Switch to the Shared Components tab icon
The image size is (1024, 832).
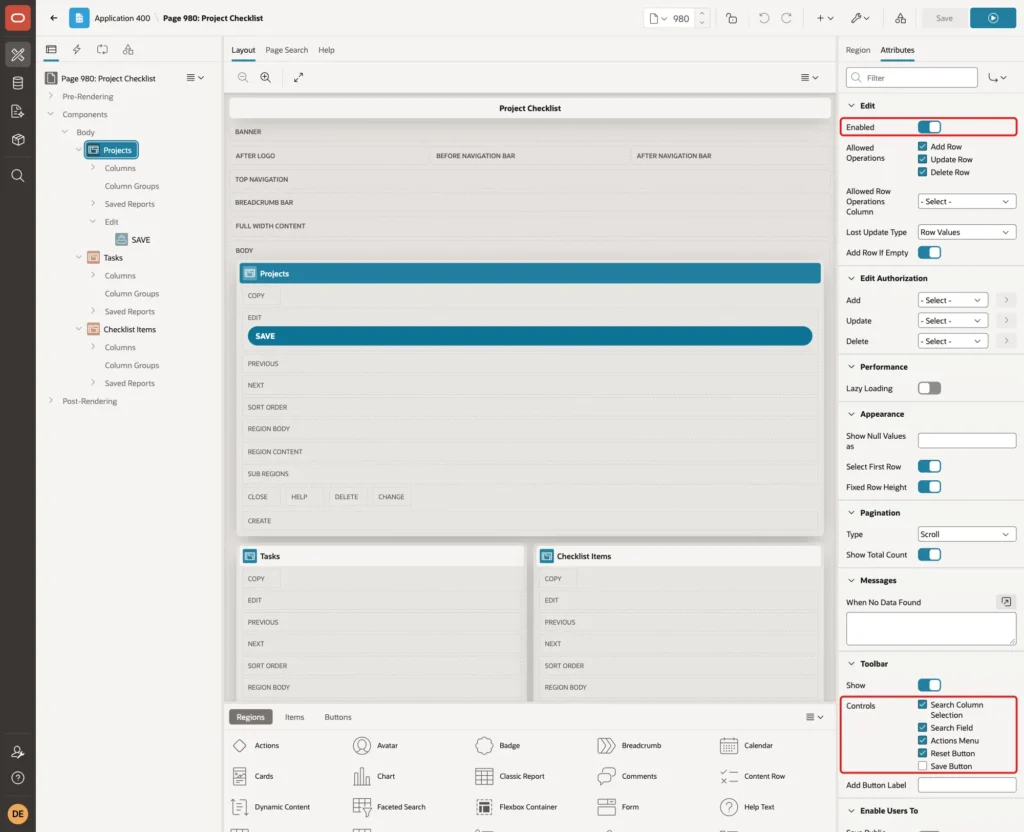(128, 50)
